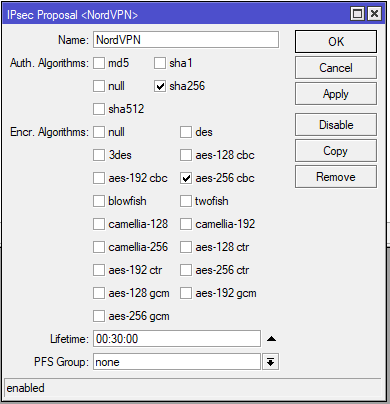Click the Lifetime field showing 00:30:00

(x=177, y=339)
